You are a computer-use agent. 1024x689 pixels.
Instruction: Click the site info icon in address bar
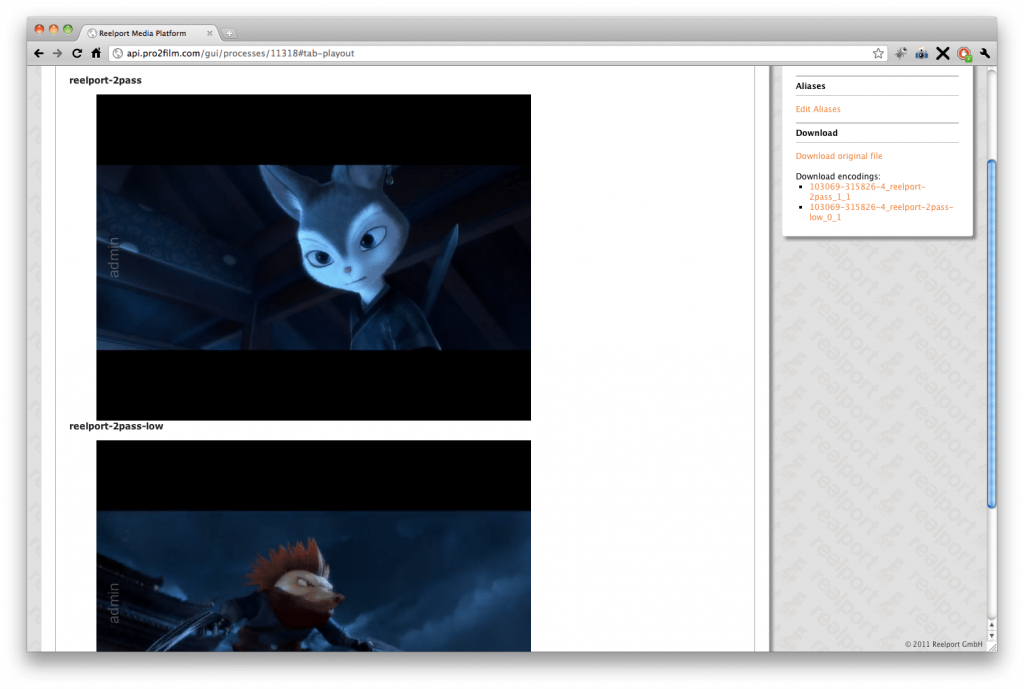(x=118, y=54)
